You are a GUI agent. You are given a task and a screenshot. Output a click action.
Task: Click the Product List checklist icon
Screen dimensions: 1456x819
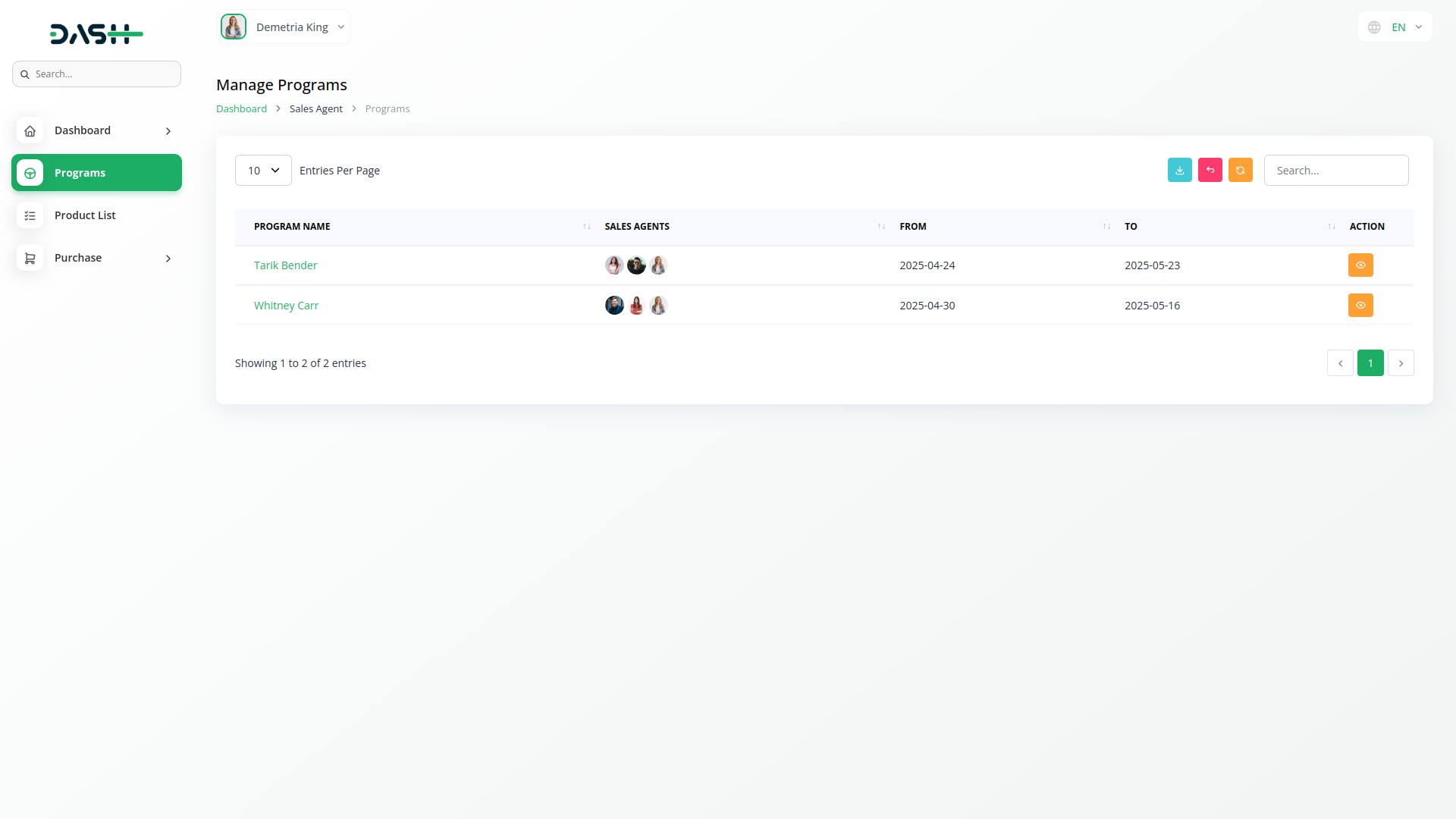[30, 215]
